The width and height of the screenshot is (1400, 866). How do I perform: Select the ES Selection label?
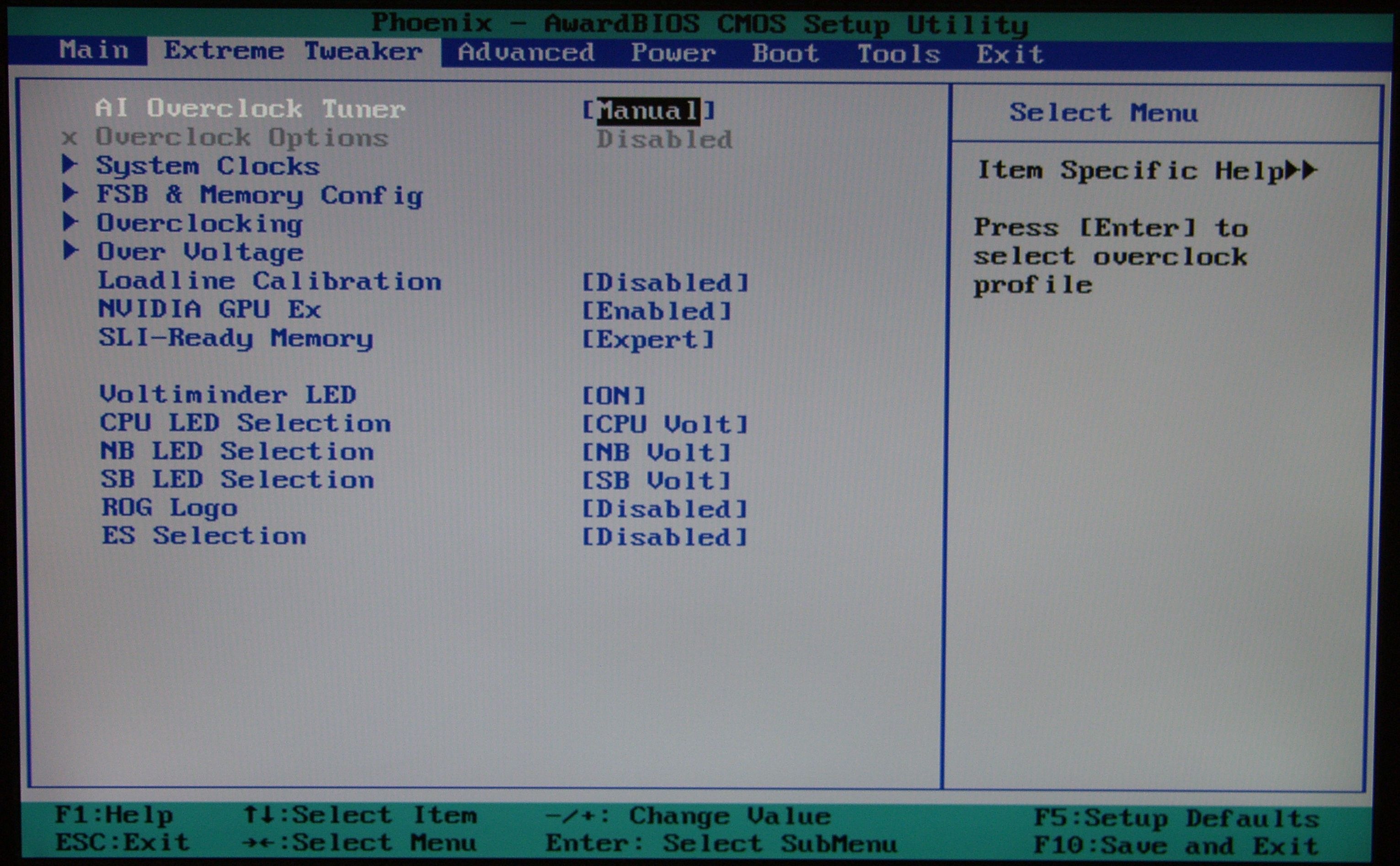point(204,536)
